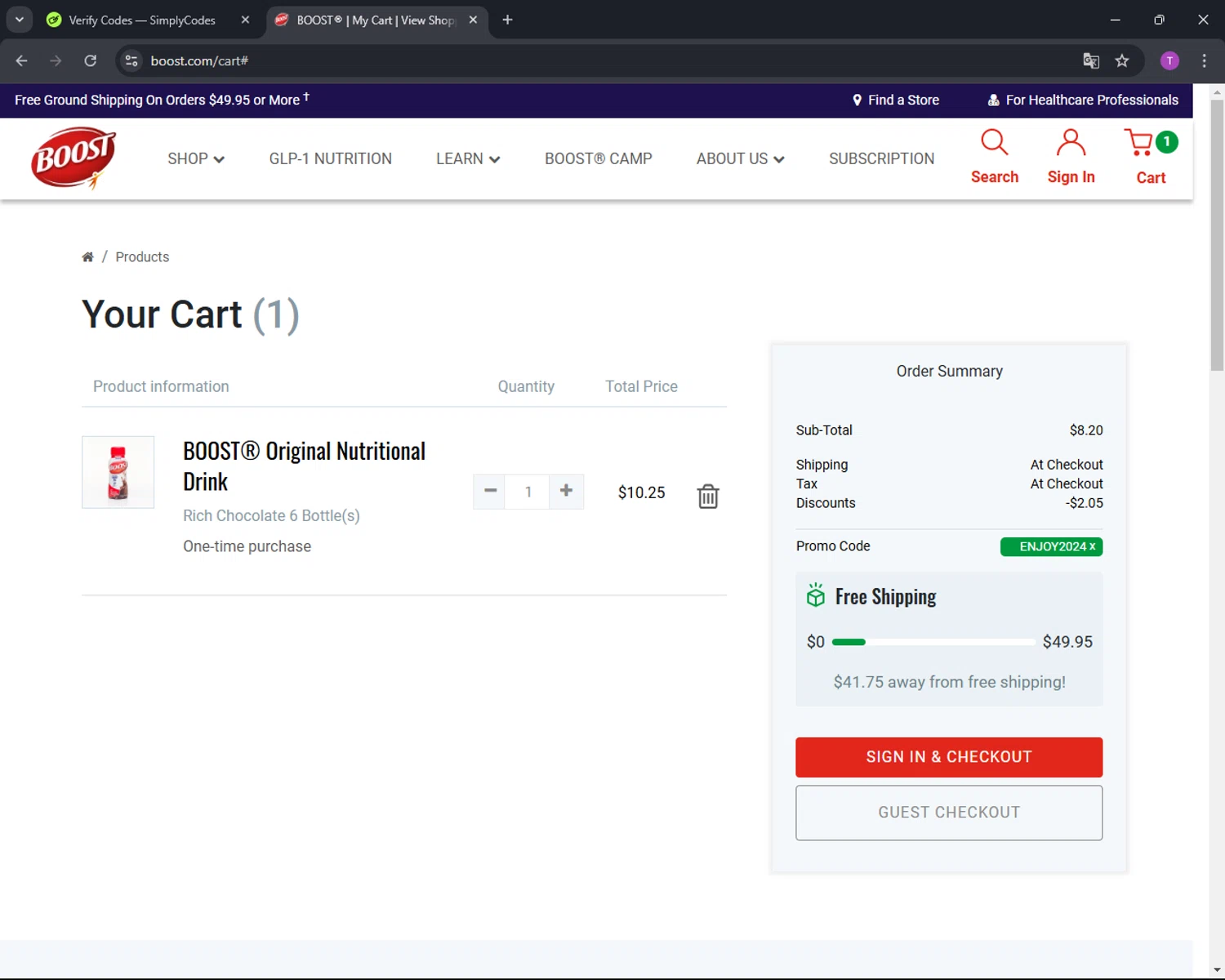Click the Sub-Total $8.20 value
1225x980 pixels.
point(1086,430)
